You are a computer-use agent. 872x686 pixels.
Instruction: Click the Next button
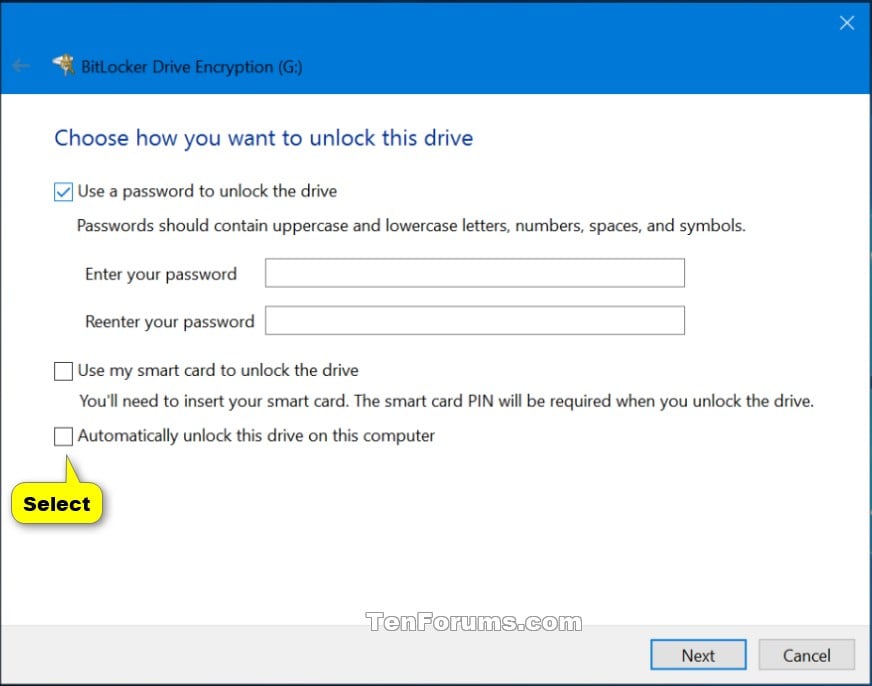pyautogui.click(x=698, y=655)
